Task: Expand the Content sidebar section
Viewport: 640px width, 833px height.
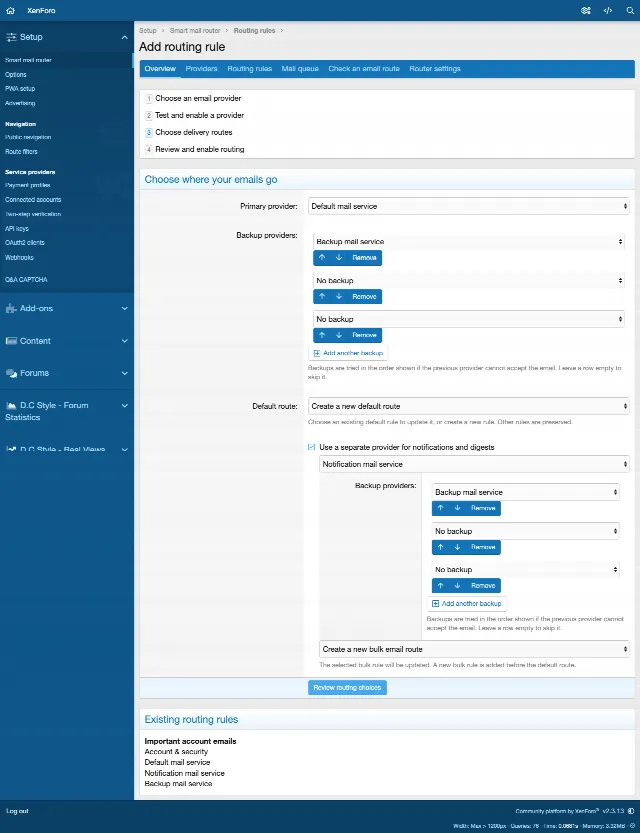Action: pos(124,341)
